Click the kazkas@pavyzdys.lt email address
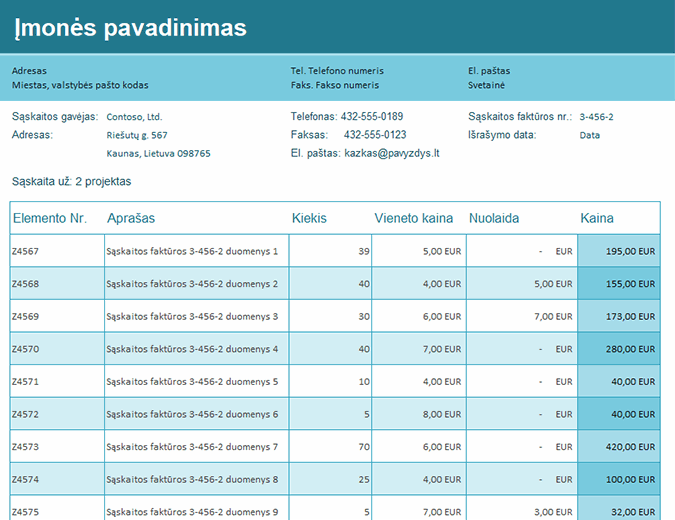 392,153
